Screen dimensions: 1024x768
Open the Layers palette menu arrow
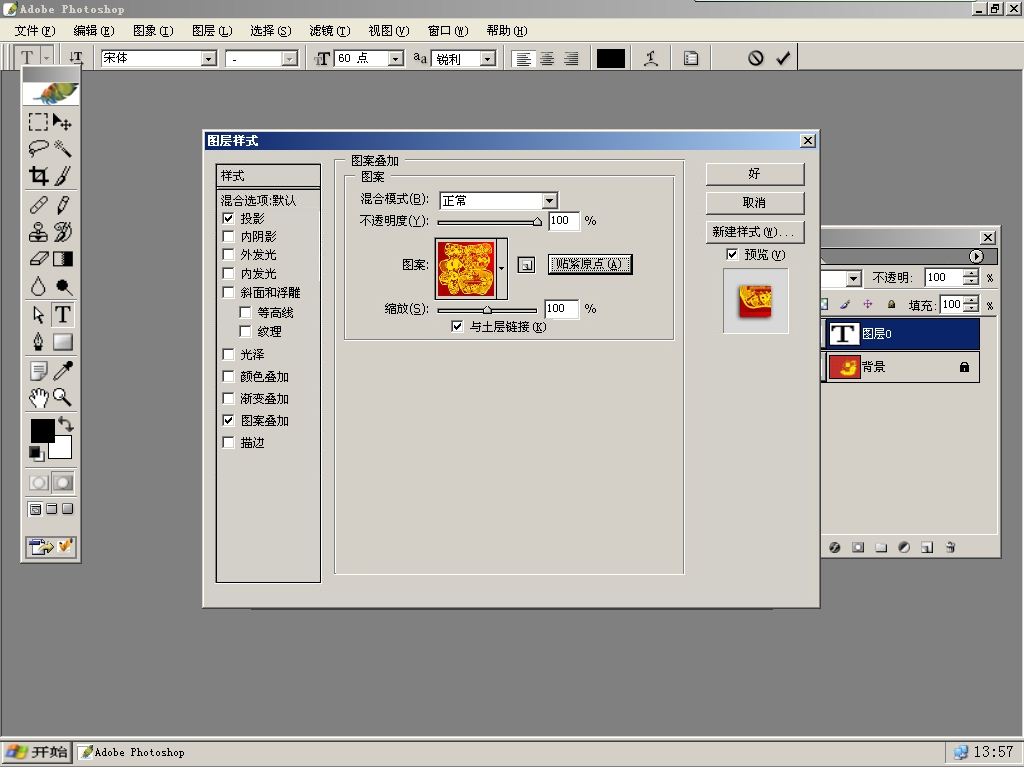(x=976, y=256)
